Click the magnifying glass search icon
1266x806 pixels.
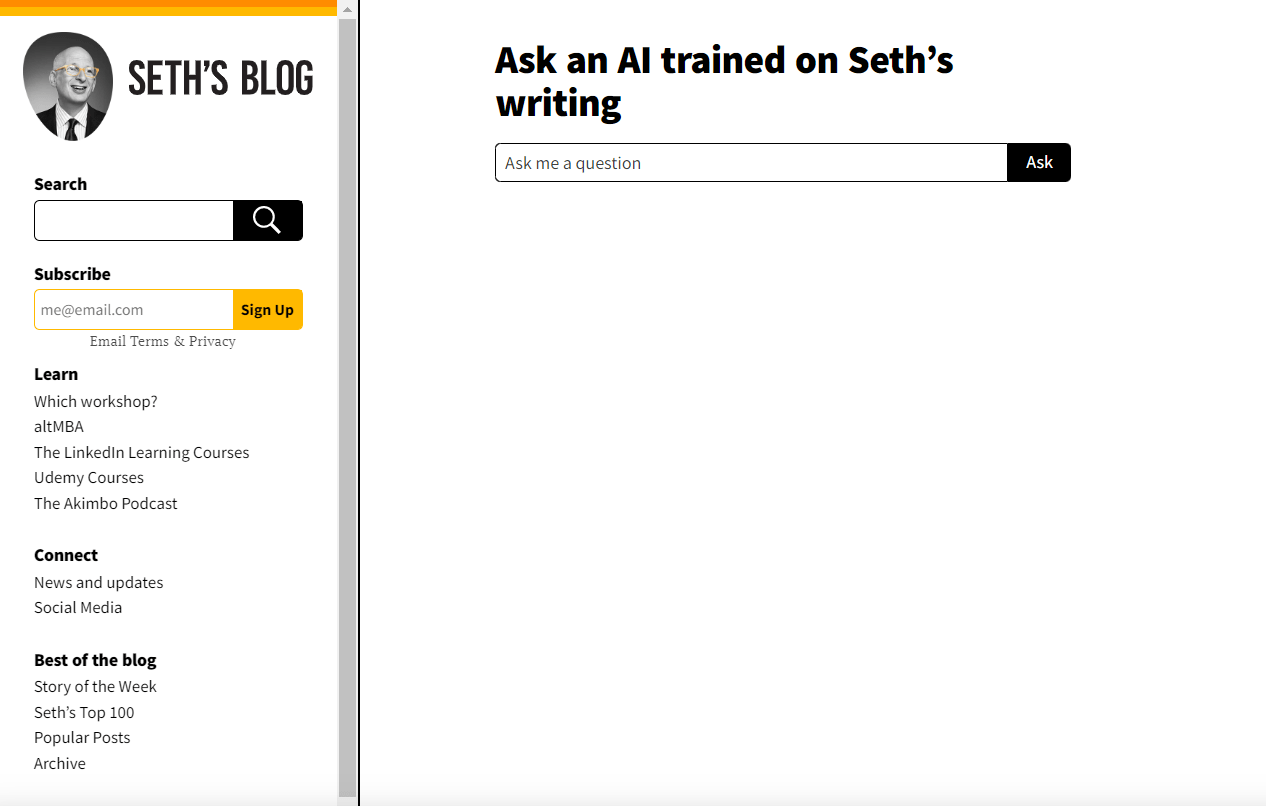point(267,220)
